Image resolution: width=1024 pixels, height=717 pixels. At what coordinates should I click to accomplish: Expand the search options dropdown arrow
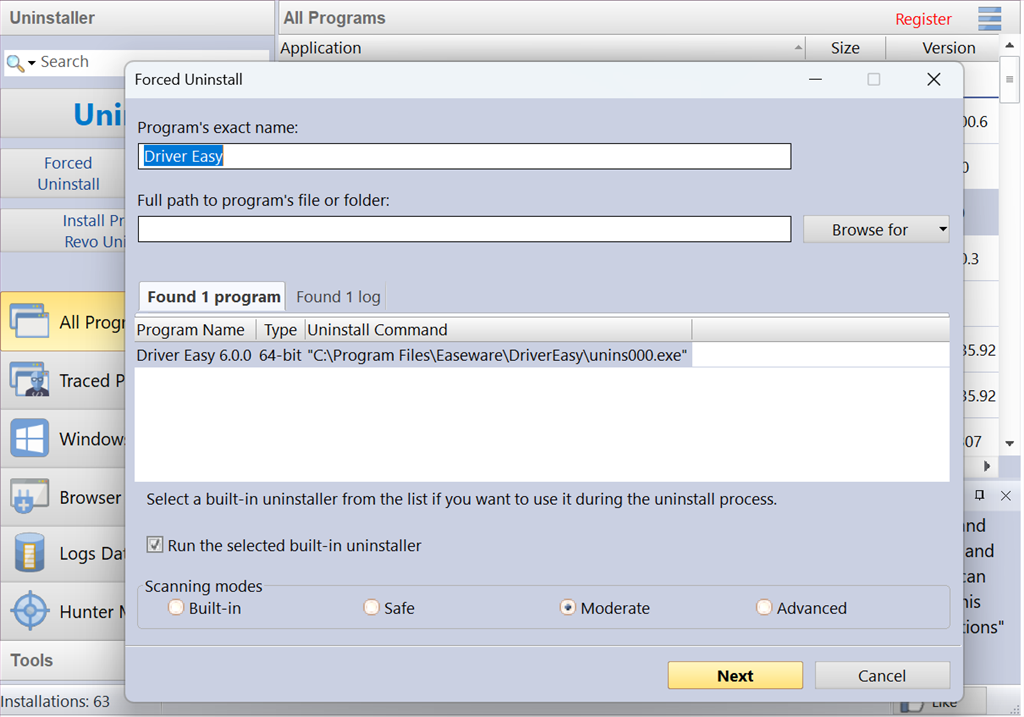tap(31, 63)
